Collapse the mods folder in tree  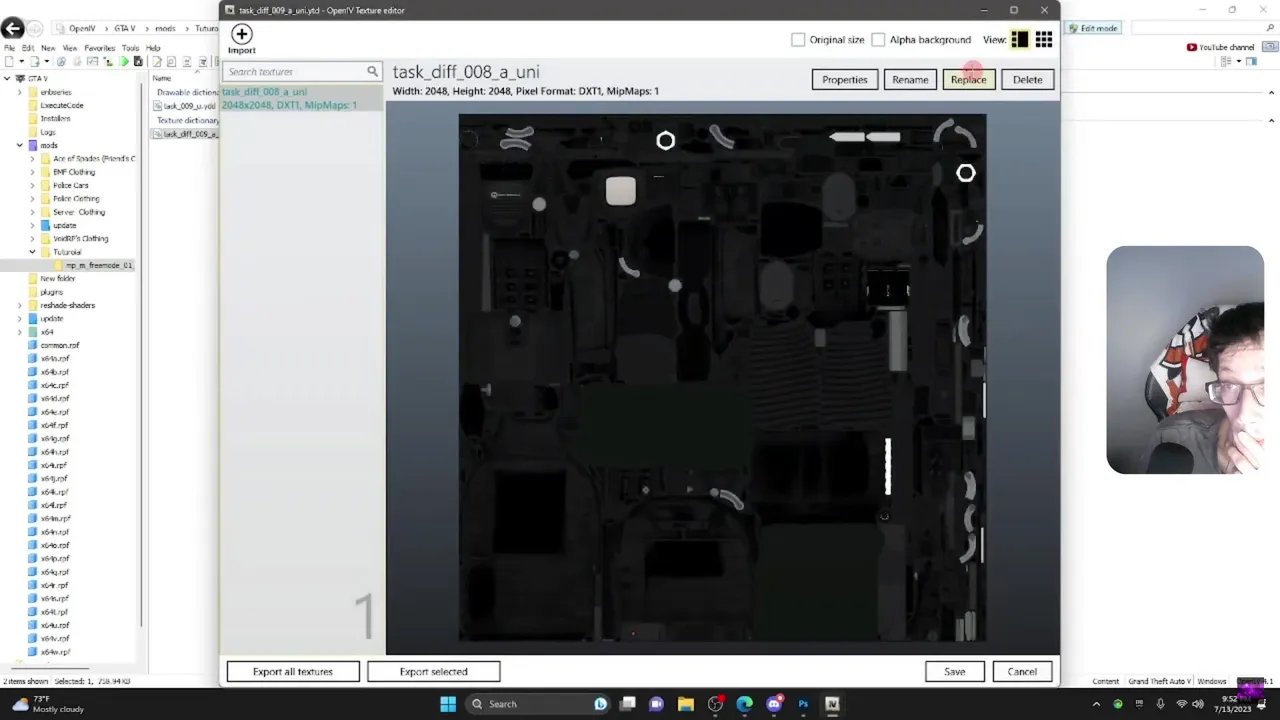(19, 145)
